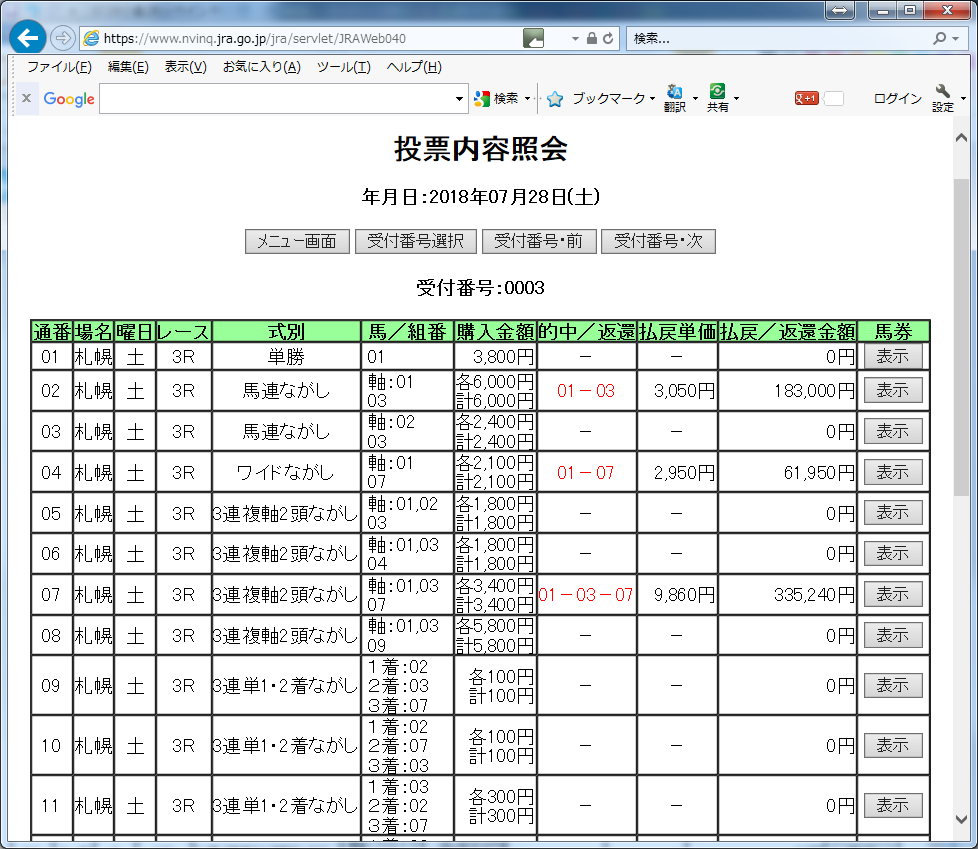Open the ファイル(F) menu
The width and height of the screenshot is (978, 849).
pyautogui.click(x=59, y=67)
